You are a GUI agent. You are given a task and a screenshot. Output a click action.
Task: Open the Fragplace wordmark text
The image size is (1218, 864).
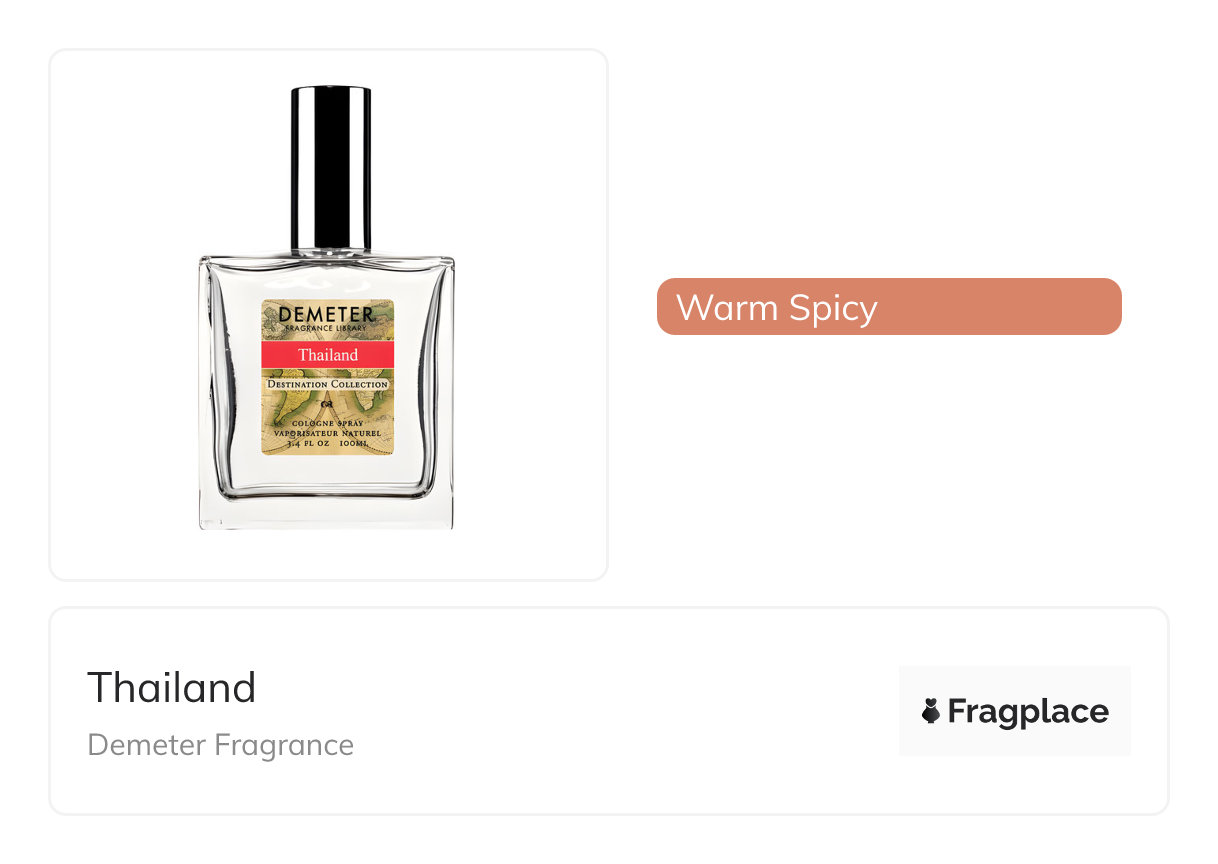click(1028, 711)
